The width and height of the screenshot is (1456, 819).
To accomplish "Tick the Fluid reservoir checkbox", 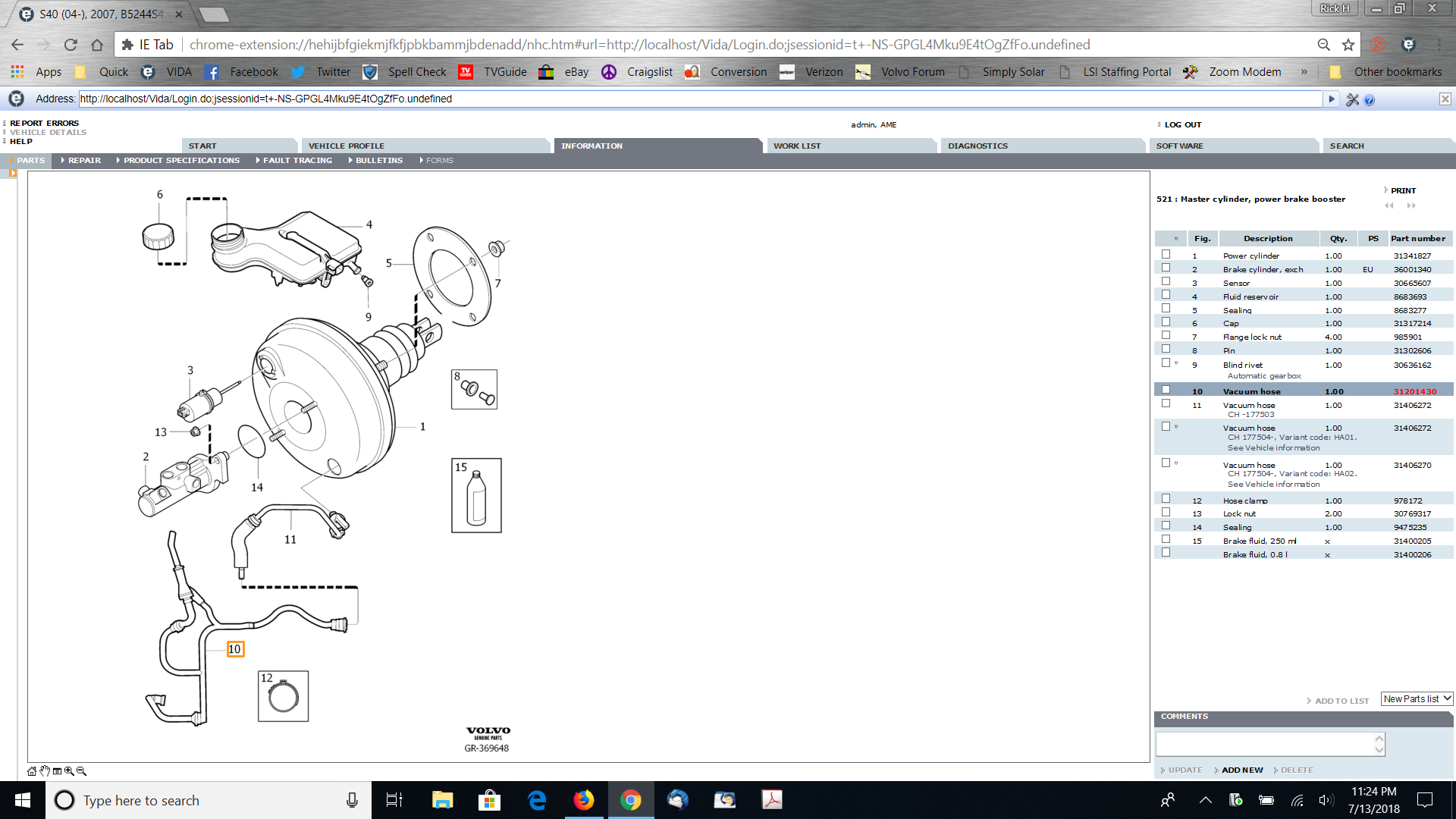I will (x=1166, y=295).
